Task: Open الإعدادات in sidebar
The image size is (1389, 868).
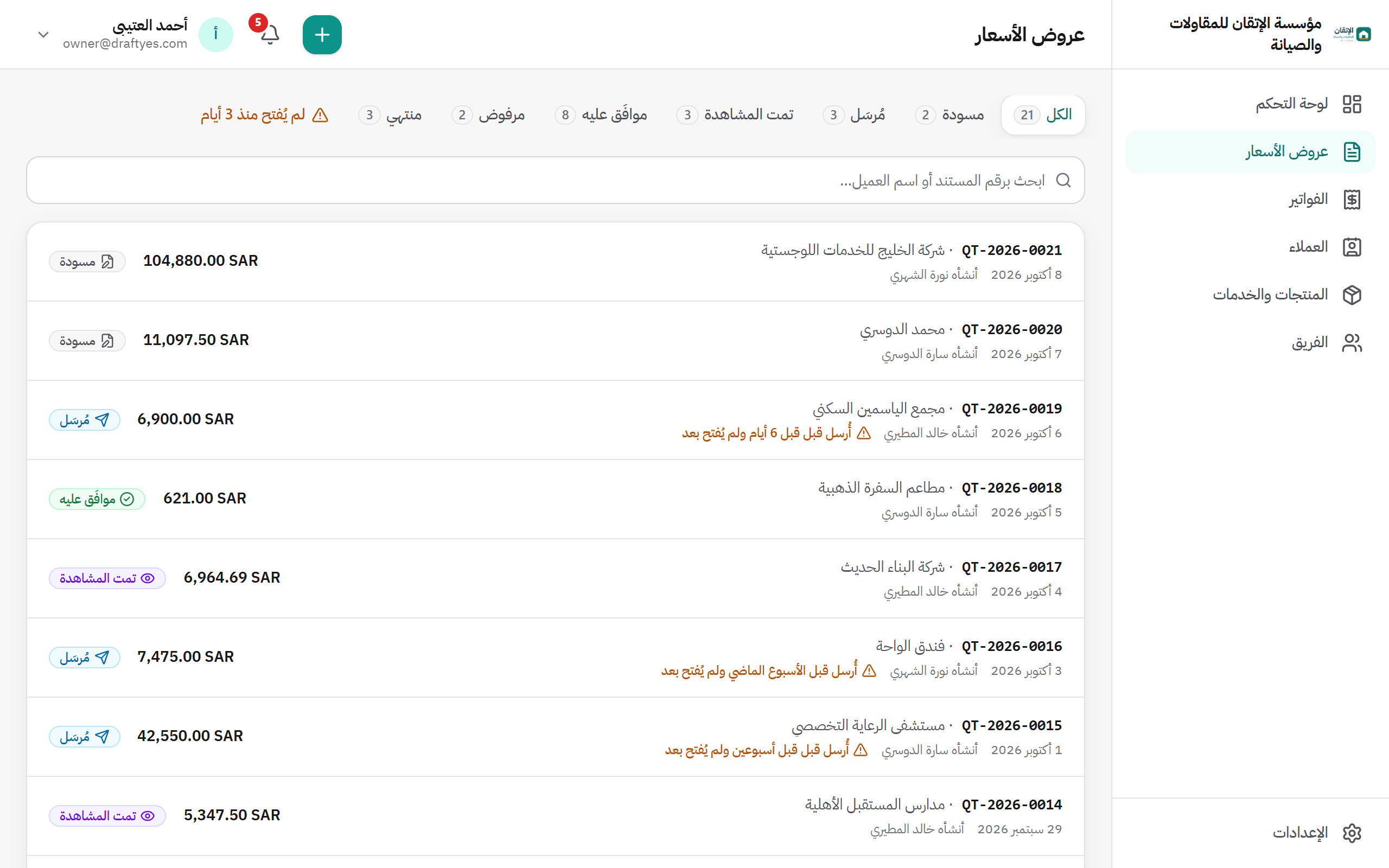Action: pyautogui.click(x=1250, y=833)
